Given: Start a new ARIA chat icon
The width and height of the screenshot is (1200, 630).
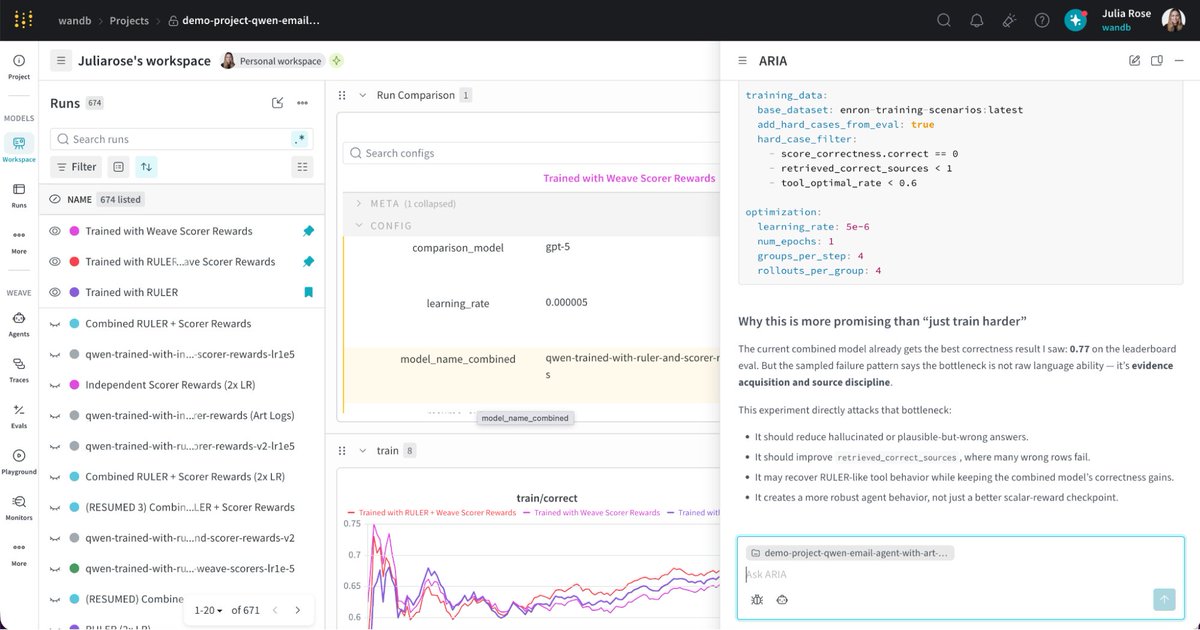Looking at the screenshot, I should pos(1134,61).
